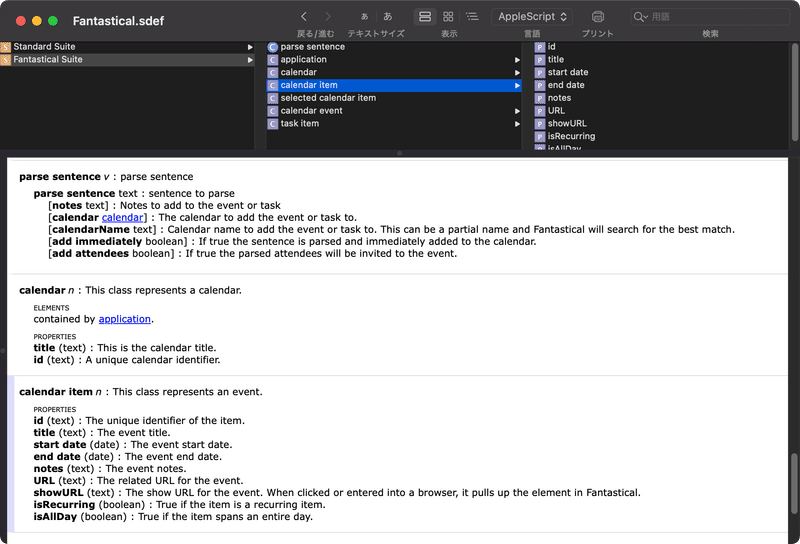Click the parse sentence v heading
The height and width of the screenshot is (544, 800).
tap(106, 177)
